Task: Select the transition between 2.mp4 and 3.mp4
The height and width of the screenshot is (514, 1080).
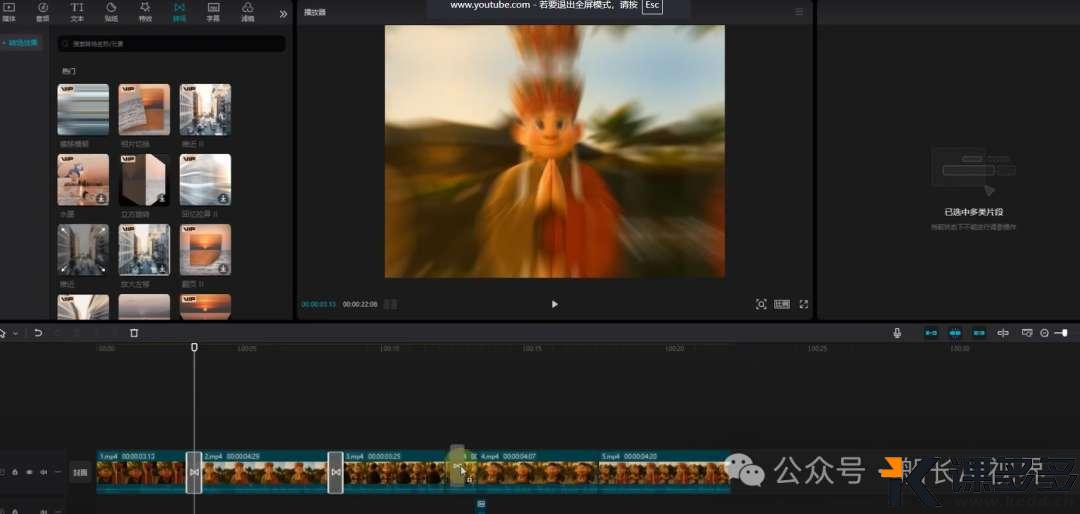Action: [335, 472]
